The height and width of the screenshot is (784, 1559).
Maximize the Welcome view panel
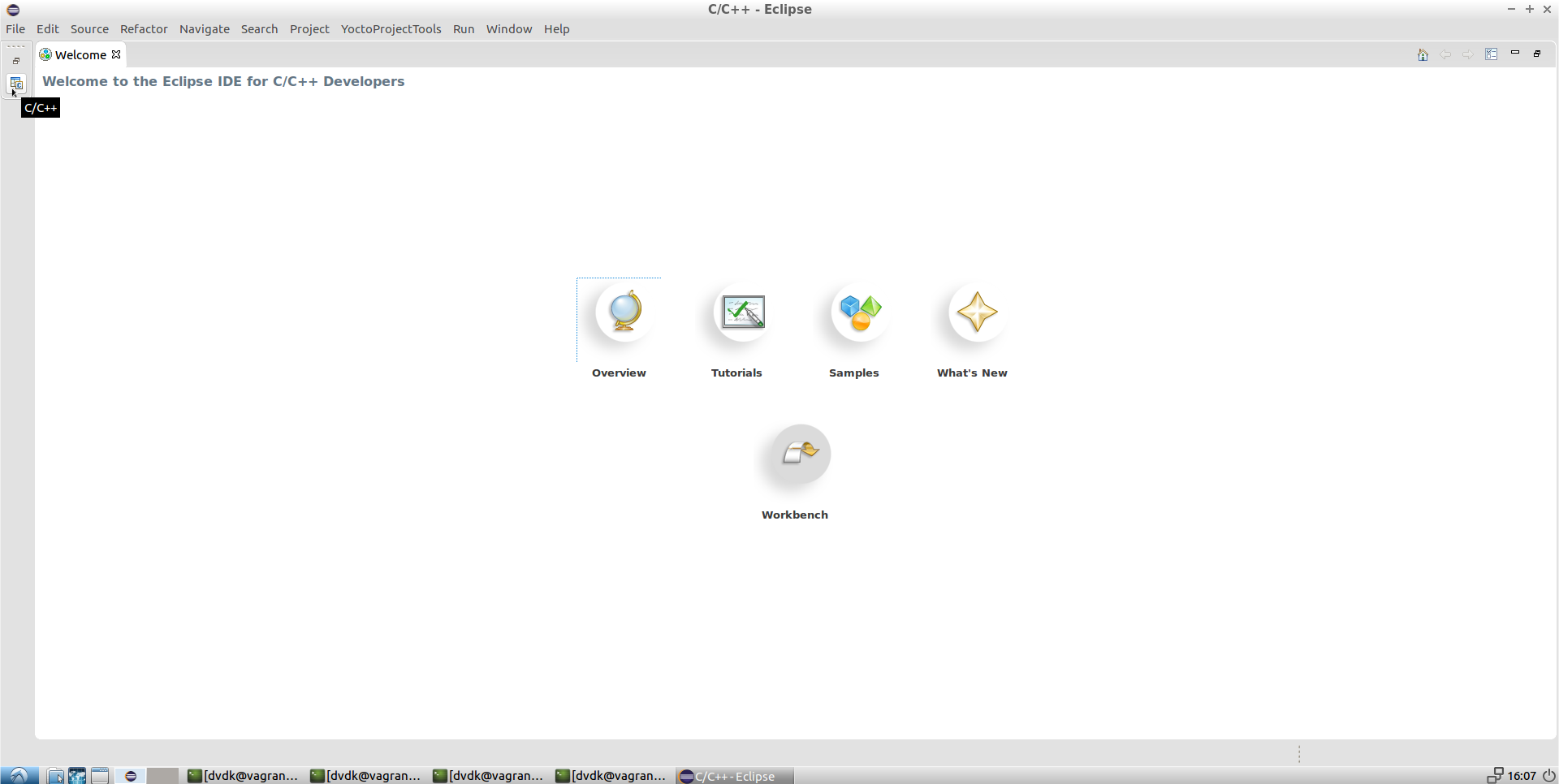[x=1537, y=54]
